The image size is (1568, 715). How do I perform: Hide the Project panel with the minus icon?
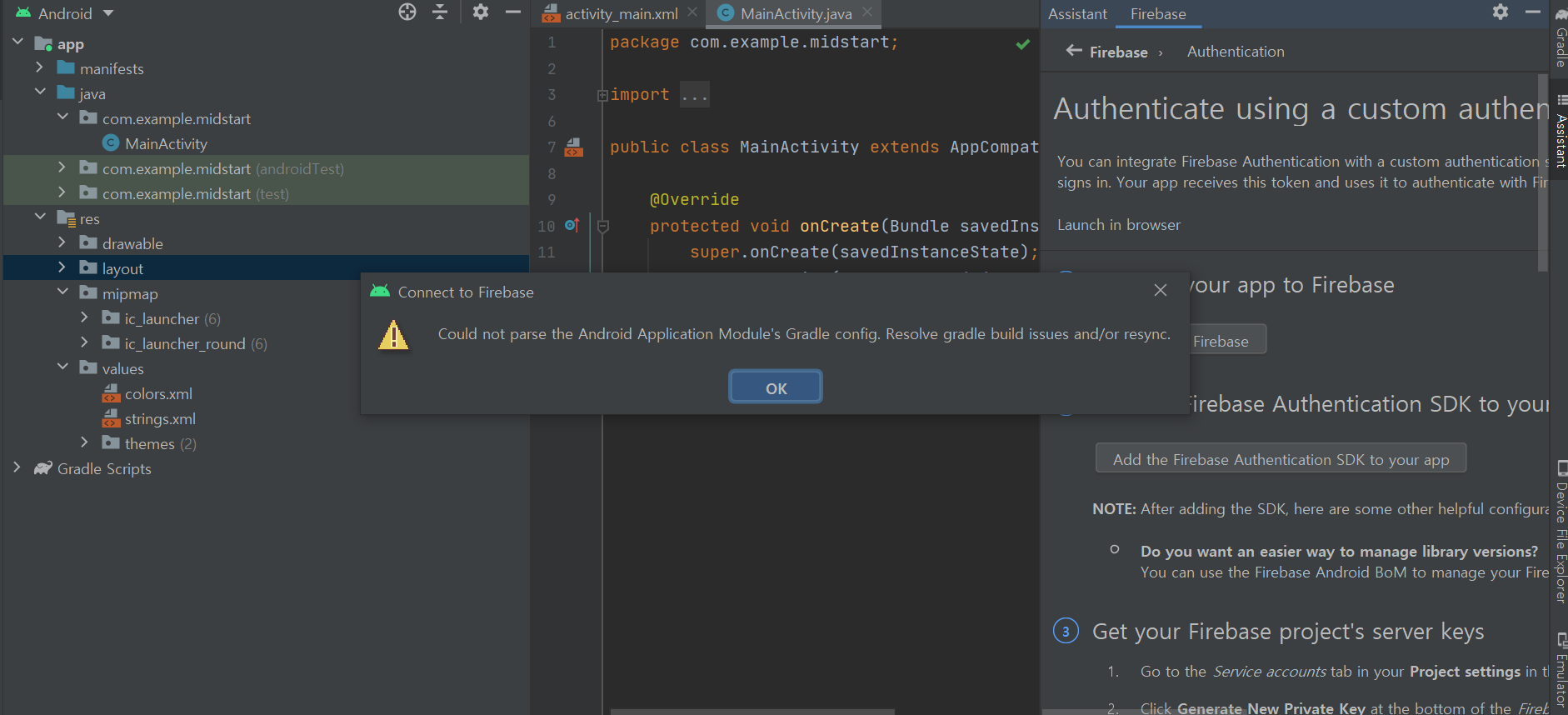pos(513,12)
